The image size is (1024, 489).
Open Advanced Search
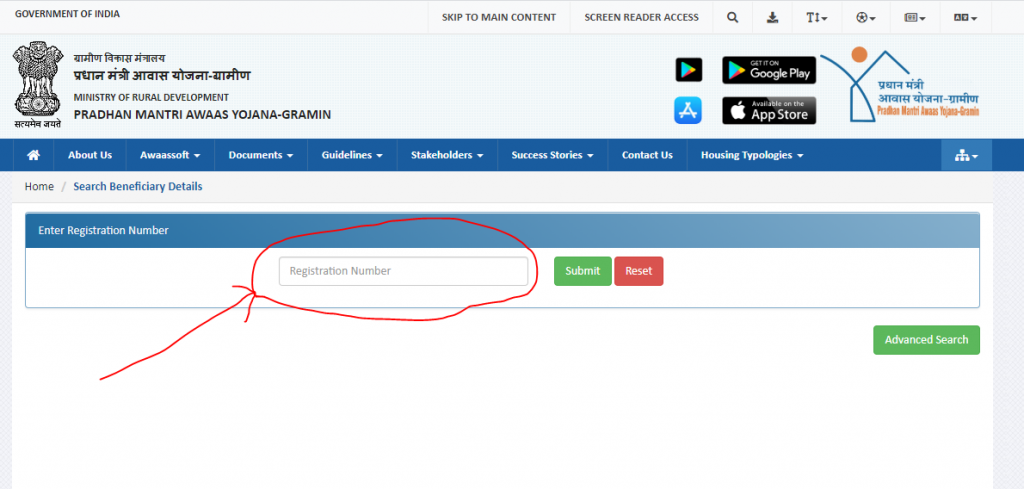point(926,340)
